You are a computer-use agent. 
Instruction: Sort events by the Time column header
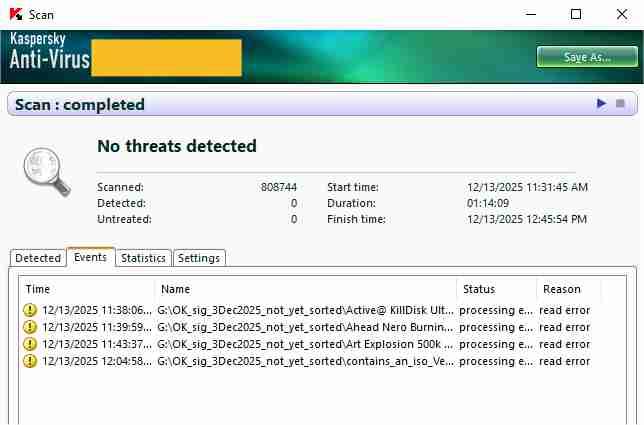[87, 289]
